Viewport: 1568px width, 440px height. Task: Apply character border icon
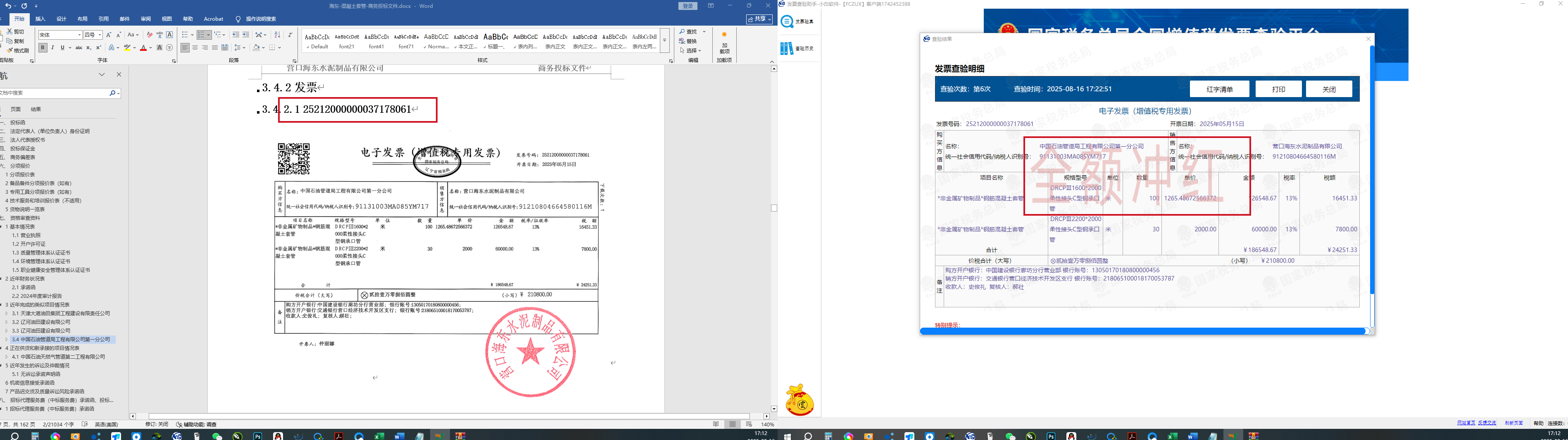(169, 35)
